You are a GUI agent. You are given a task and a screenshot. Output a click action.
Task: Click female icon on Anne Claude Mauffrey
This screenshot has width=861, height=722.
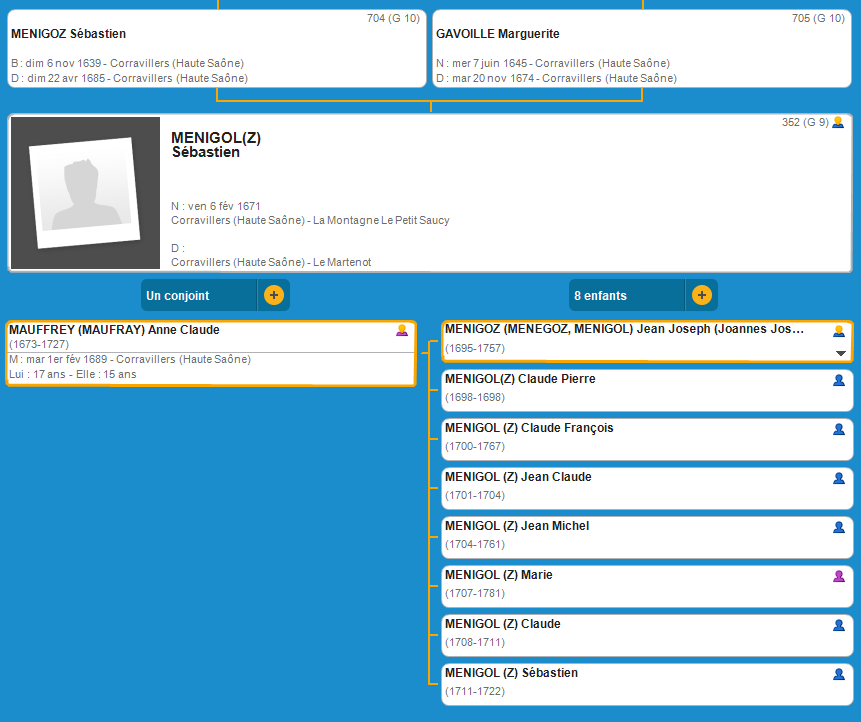402,331
